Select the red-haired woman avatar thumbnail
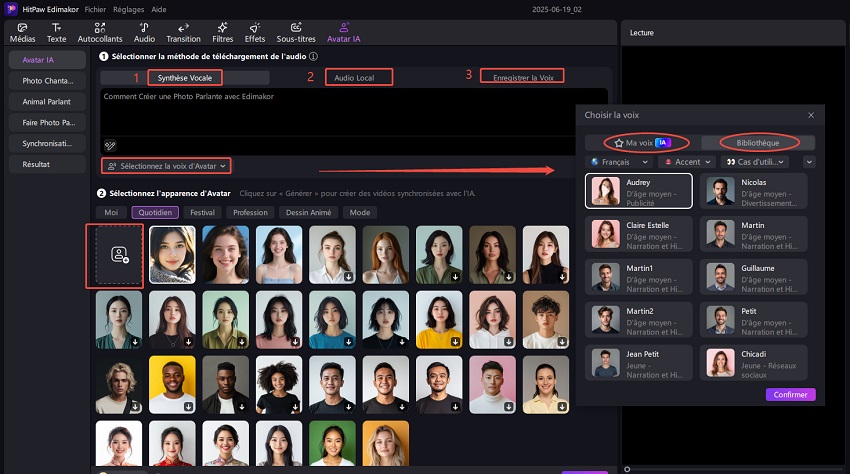This screenshot has width=850, height=474. [x=385, y=255]
